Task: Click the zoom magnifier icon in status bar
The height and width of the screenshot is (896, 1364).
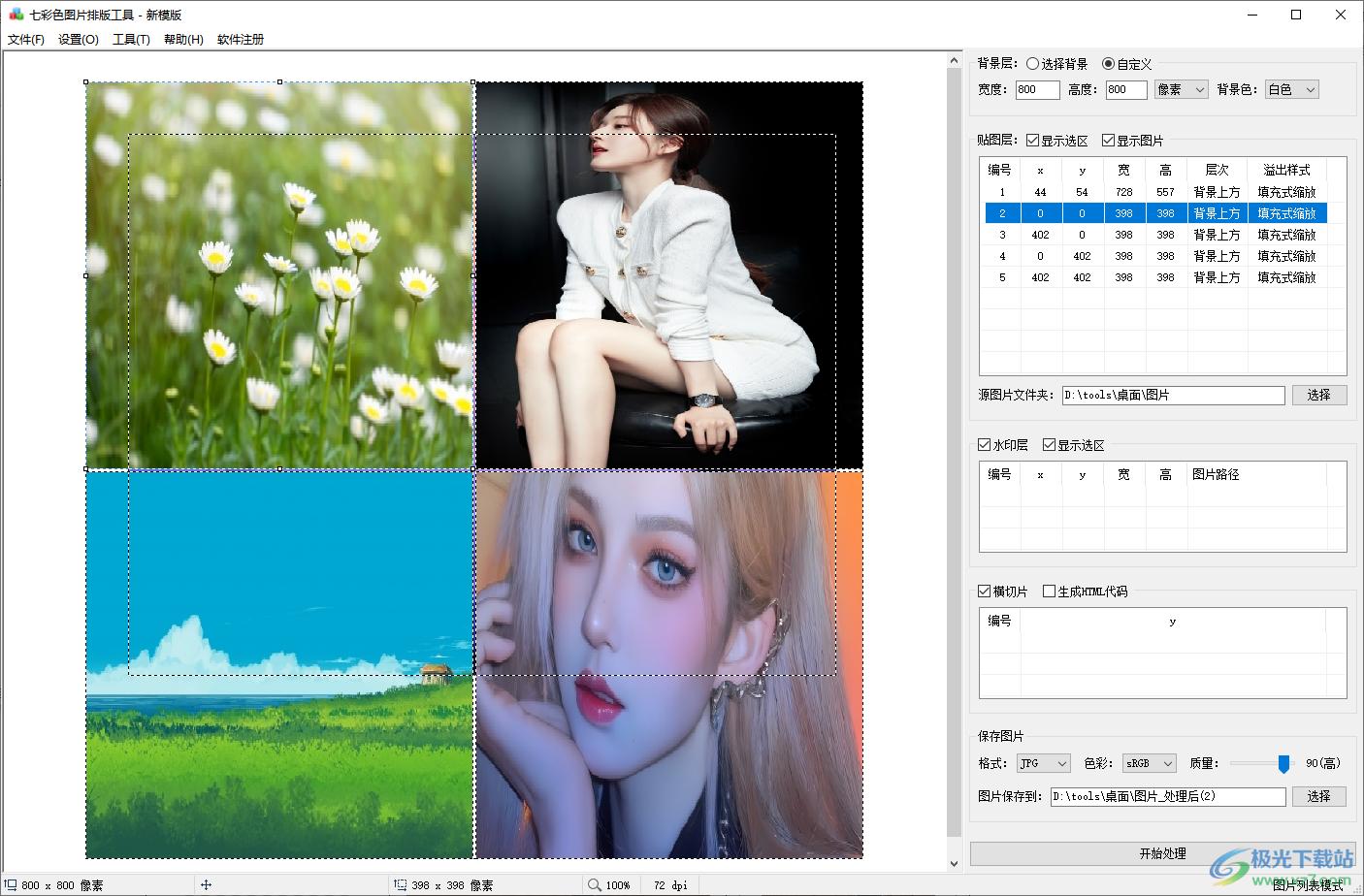Action: click(x=594, y=884)
